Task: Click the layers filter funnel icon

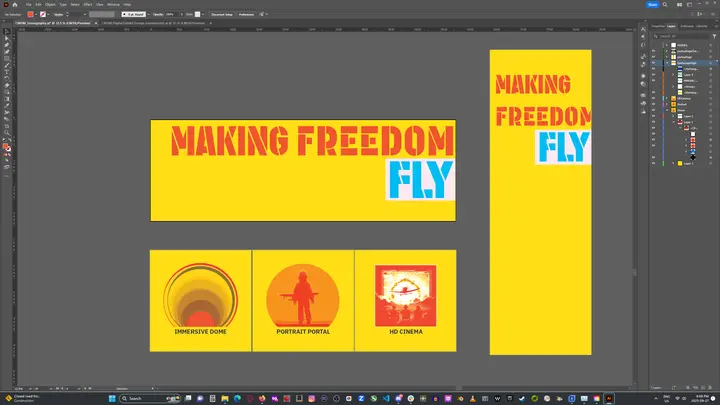Action: (714, 36)
